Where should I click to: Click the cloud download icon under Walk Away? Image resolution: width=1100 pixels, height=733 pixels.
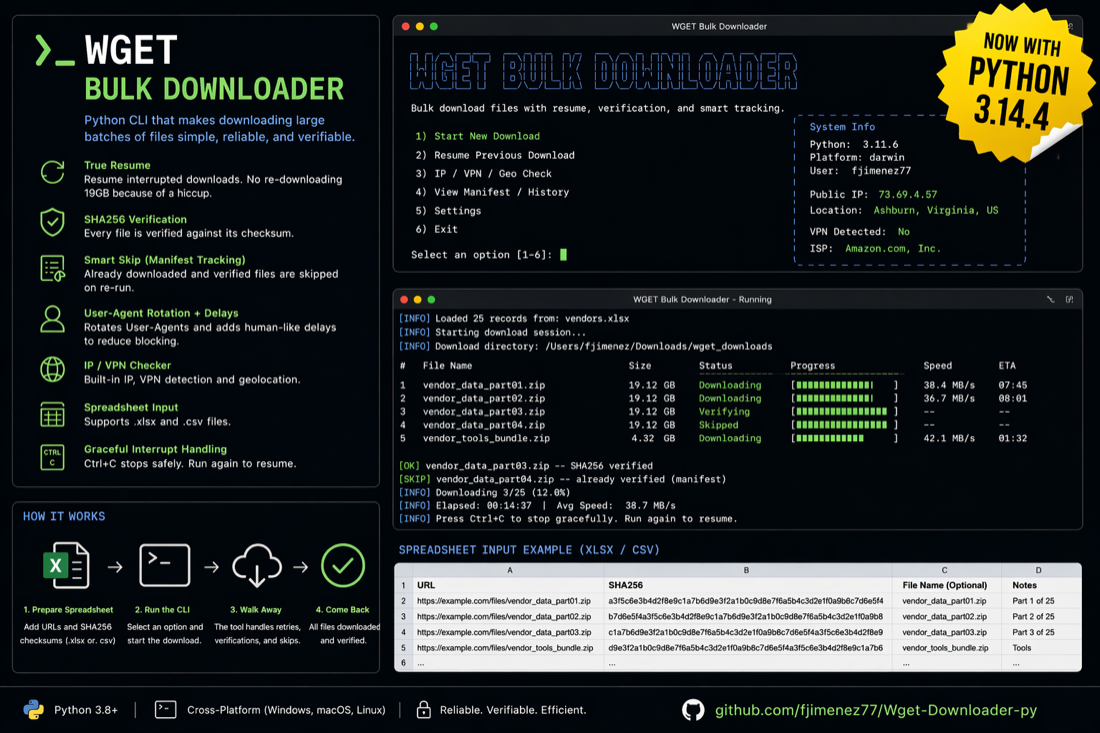click(256, 565)
